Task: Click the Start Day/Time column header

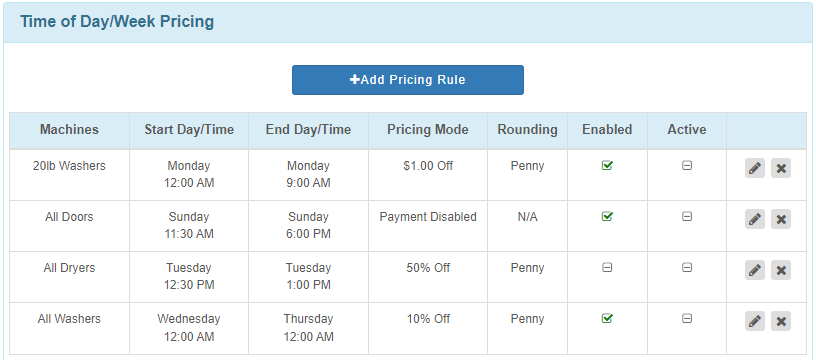Action: click(189, 130)
